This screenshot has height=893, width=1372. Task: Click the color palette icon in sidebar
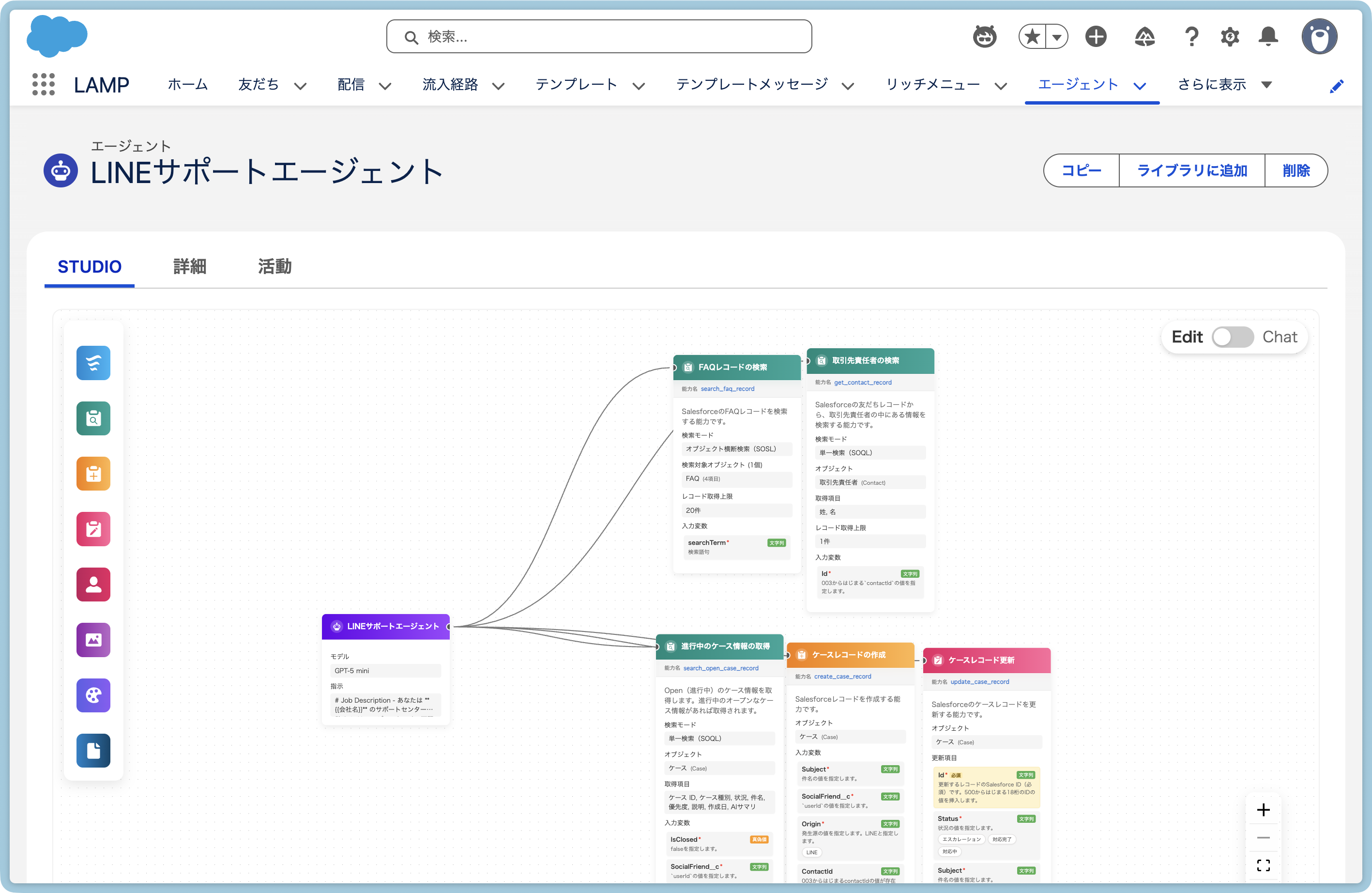[93, 694]
